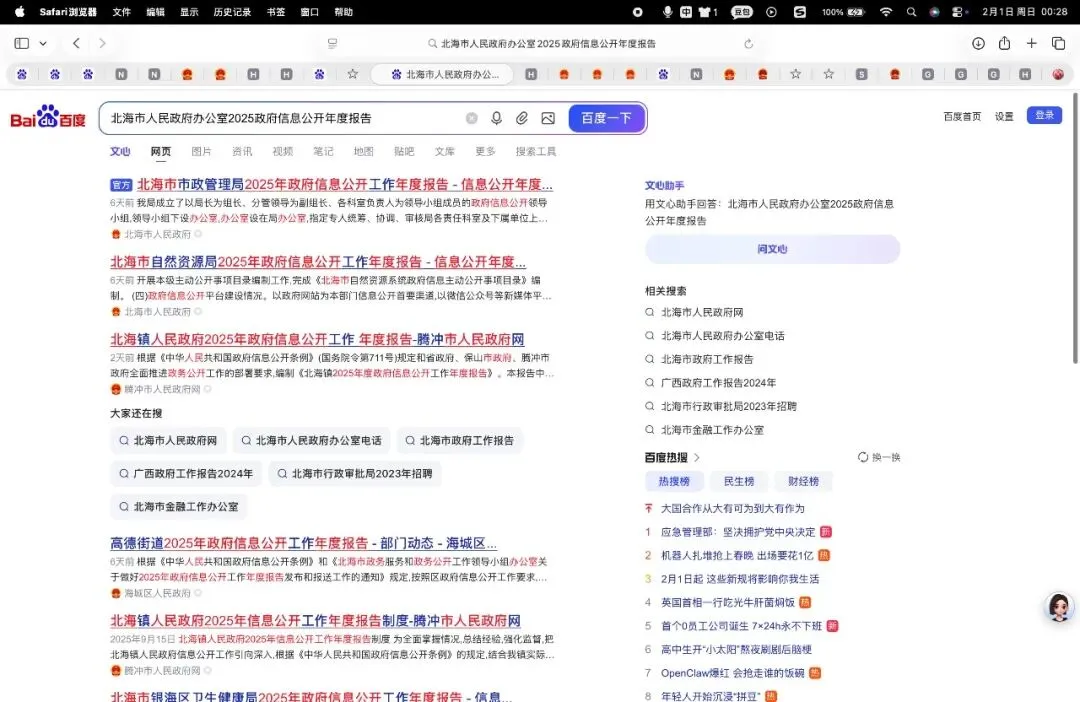The width and height of the screenshot is (1080, 702).
Task: Click suggestion chip 广西政府工作报告2024年
Action: pos(186,473)
